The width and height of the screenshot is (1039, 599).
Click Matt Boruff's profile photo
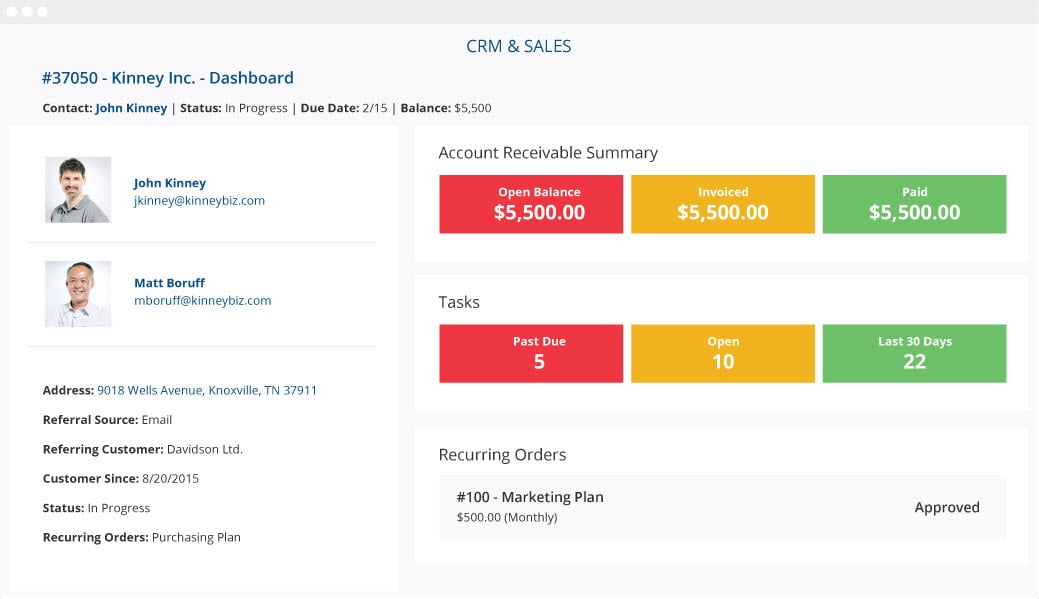[x=78, y=294]
